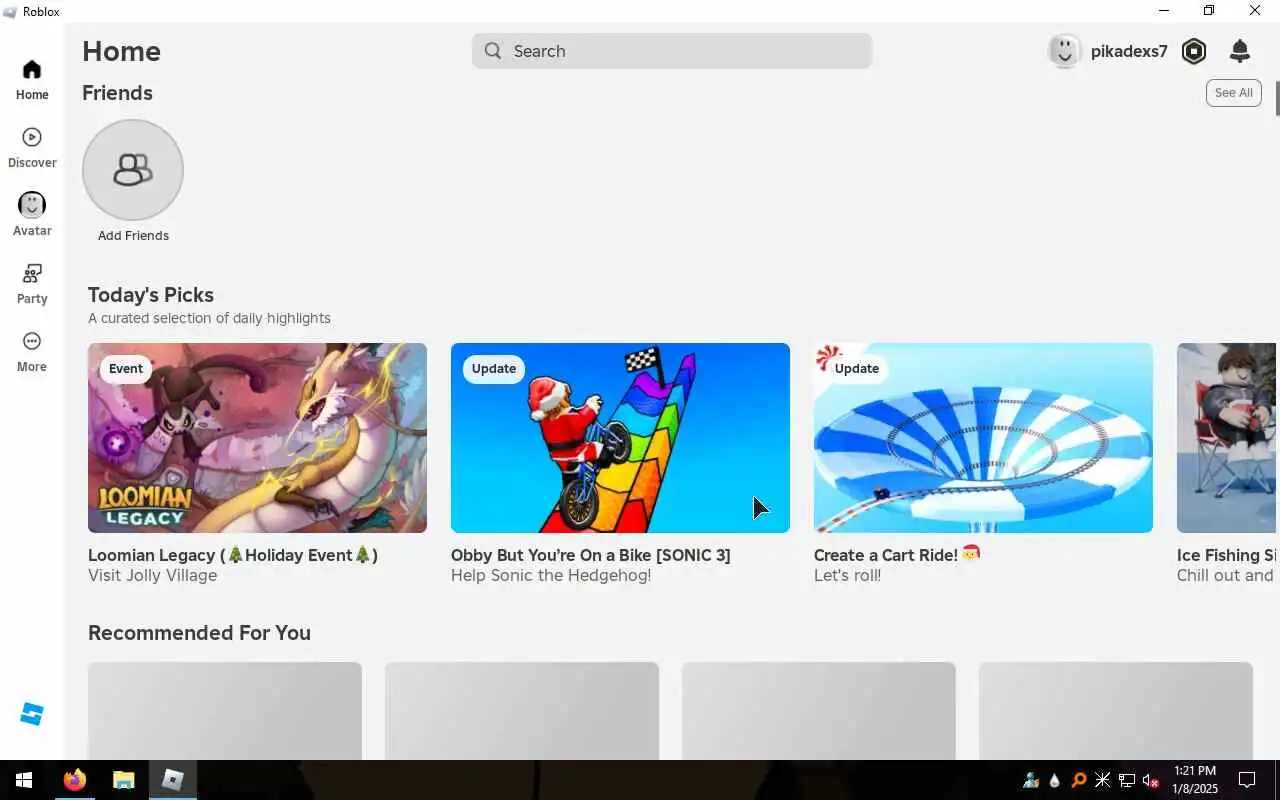Open the notifications bell
The width and height of the screenshot is (1280, 800).
click(1240, 51)
